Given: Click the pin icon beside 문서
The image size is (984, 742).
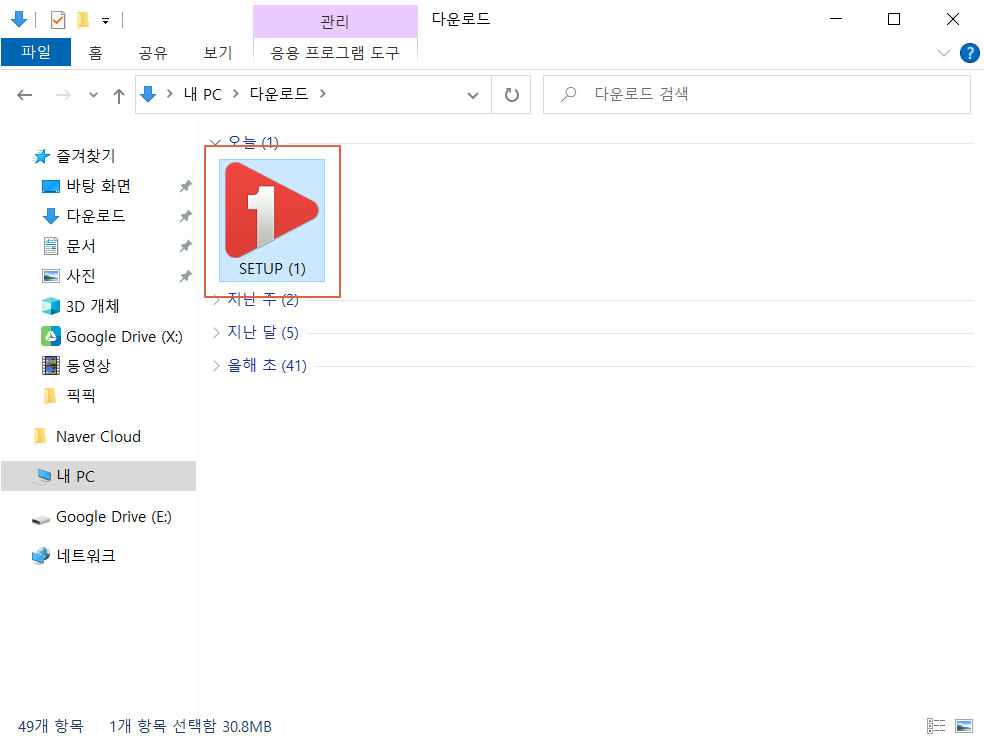Looking at the screenshot, I should pos(185,246).
